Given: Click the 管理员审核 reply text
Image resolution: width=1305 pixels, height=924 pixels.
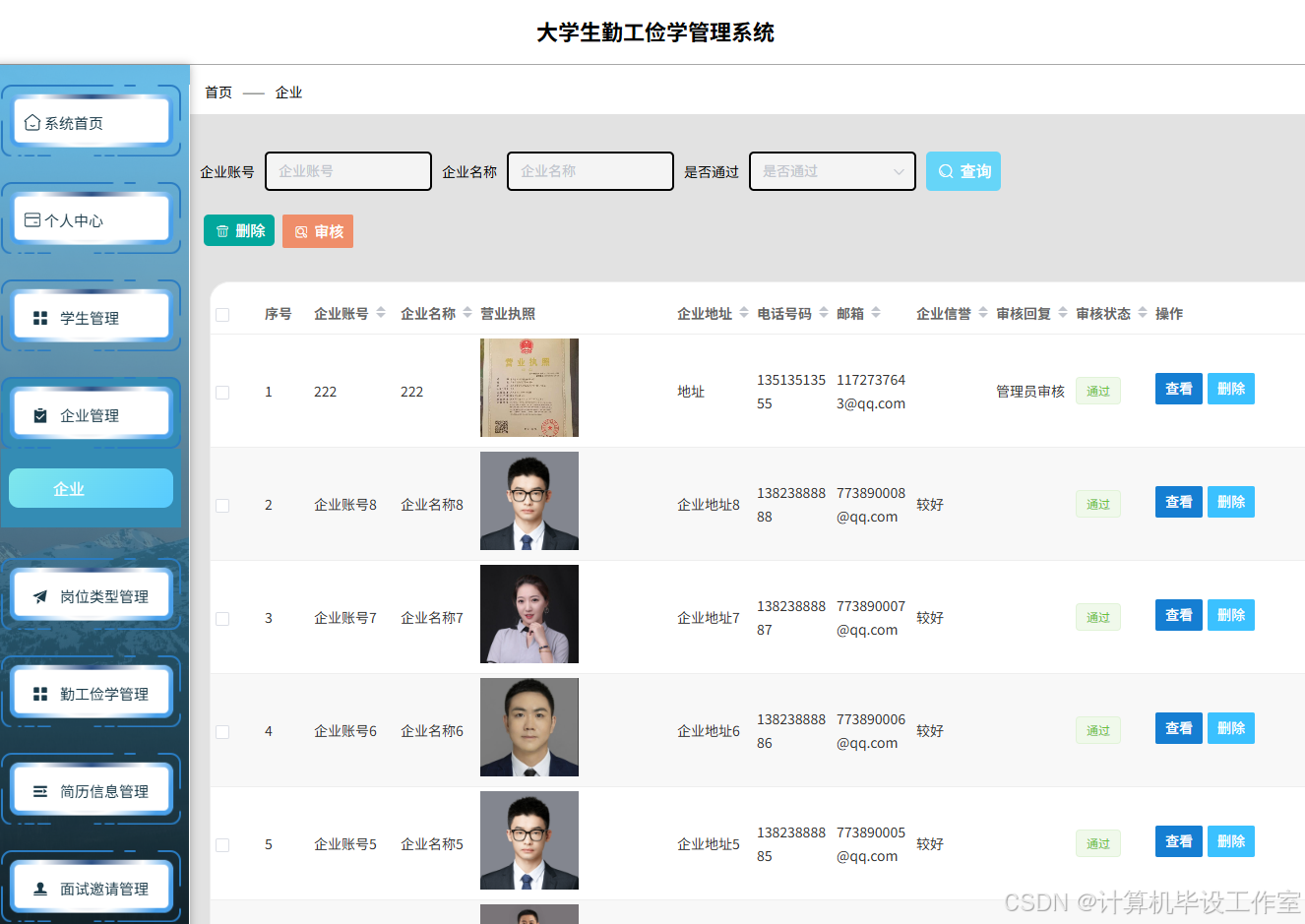Looking at the screenshot, I should [1030, 392].
